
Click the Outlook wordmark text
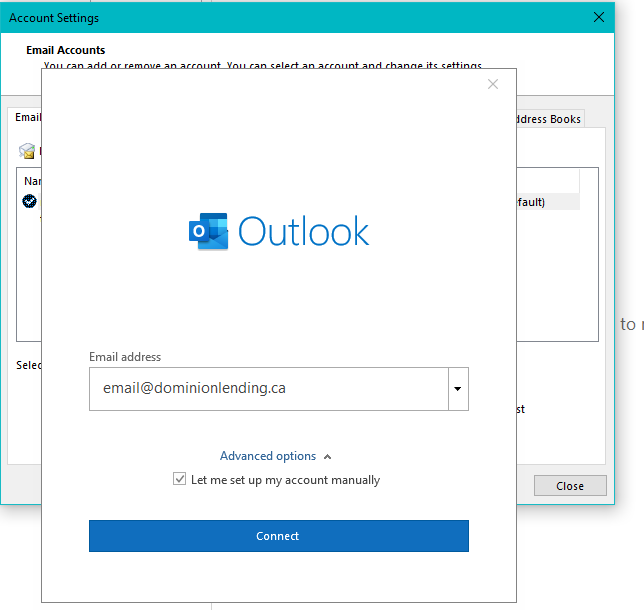pos(304,231)
